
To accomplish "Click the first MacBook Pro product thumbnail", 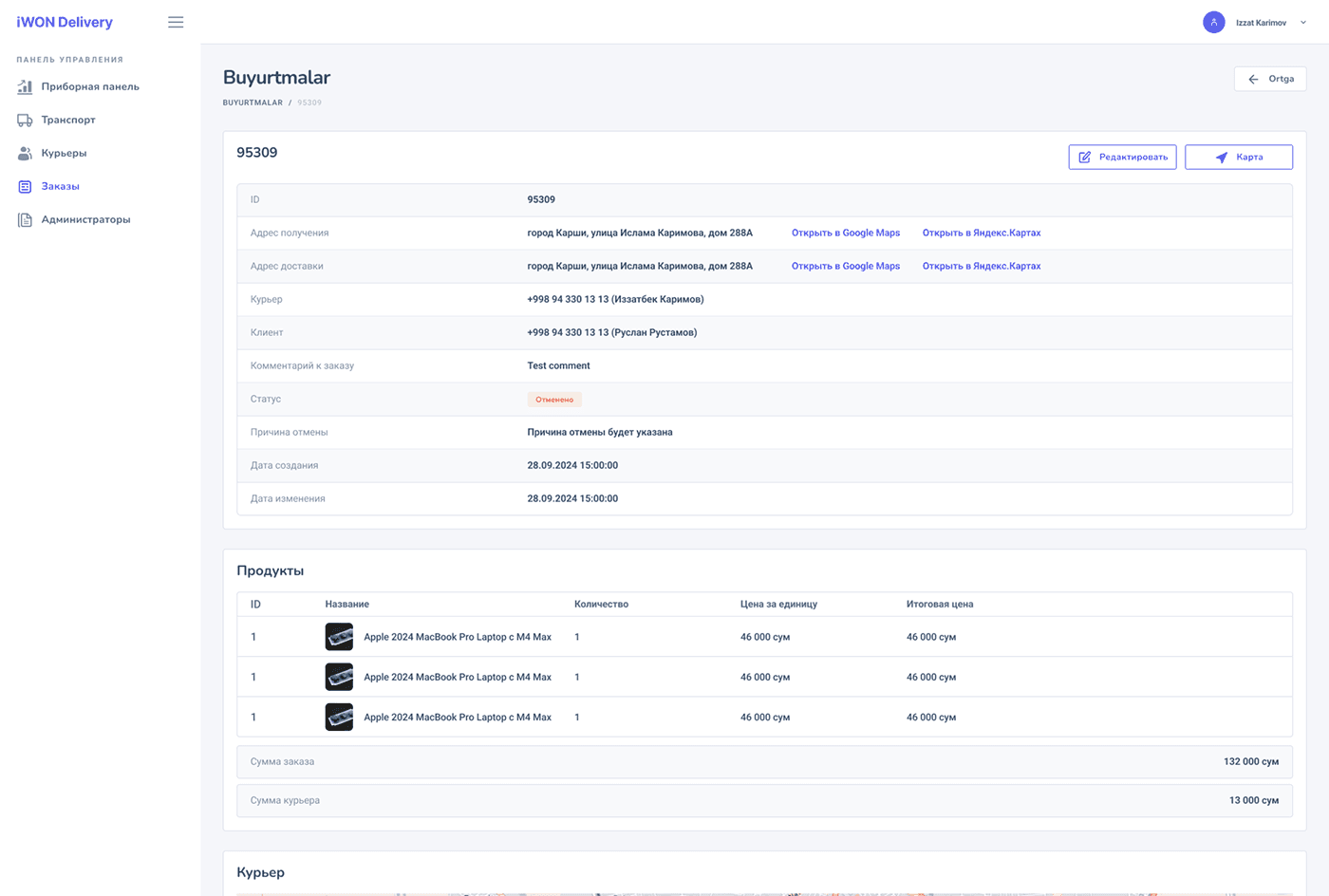I will point(339,636).
